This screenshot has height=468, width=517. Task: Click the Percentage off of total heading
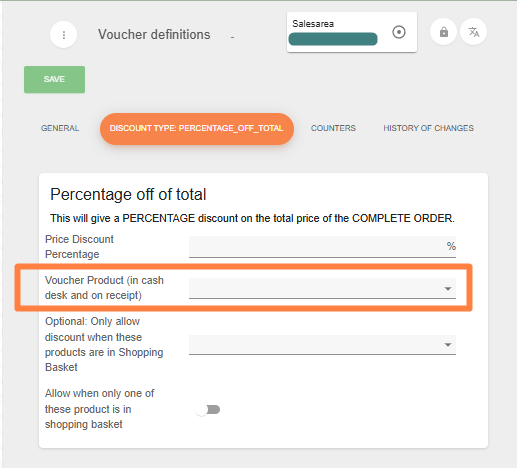128,195
